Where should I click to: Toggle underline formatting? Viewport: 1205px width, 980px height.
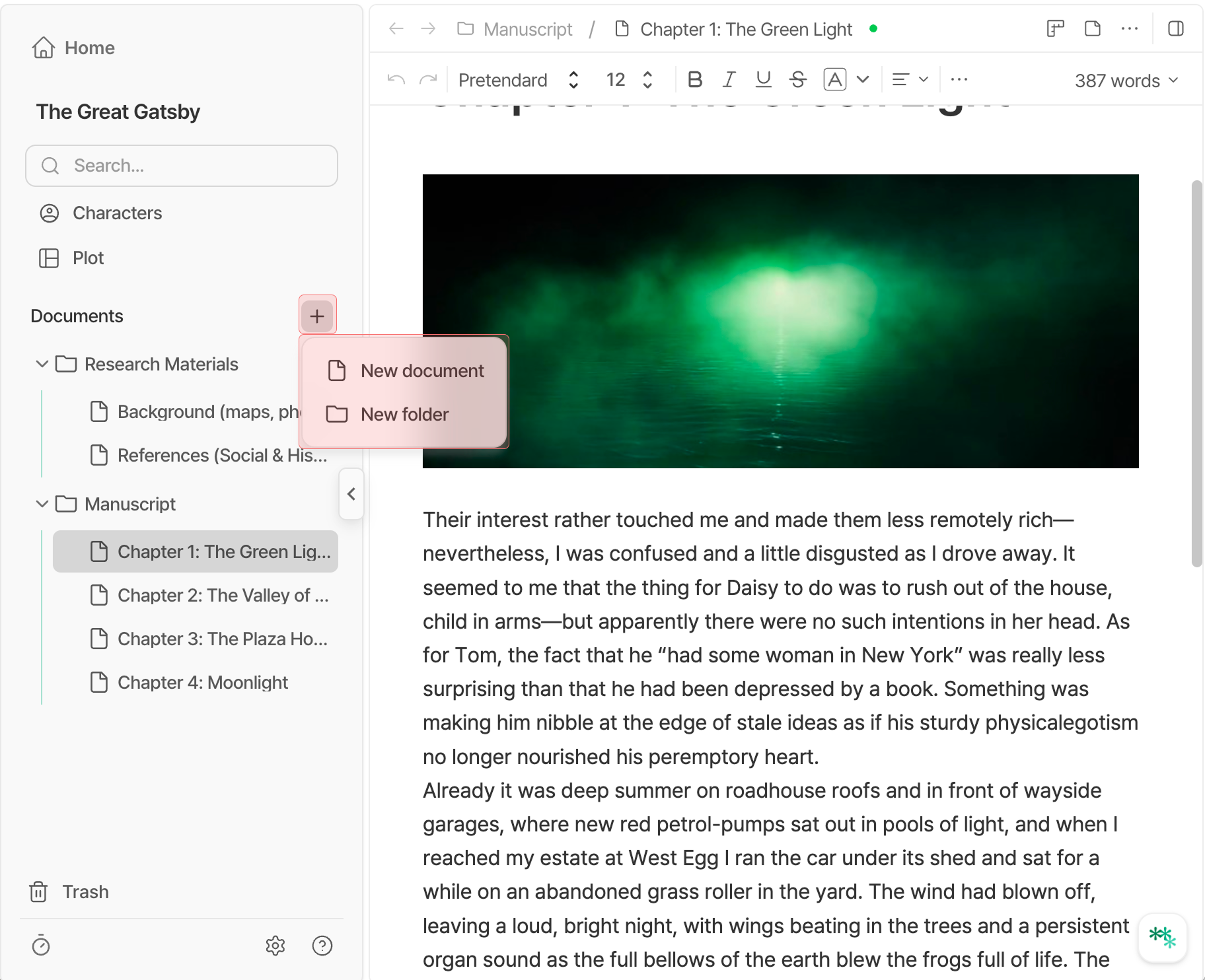763,80
